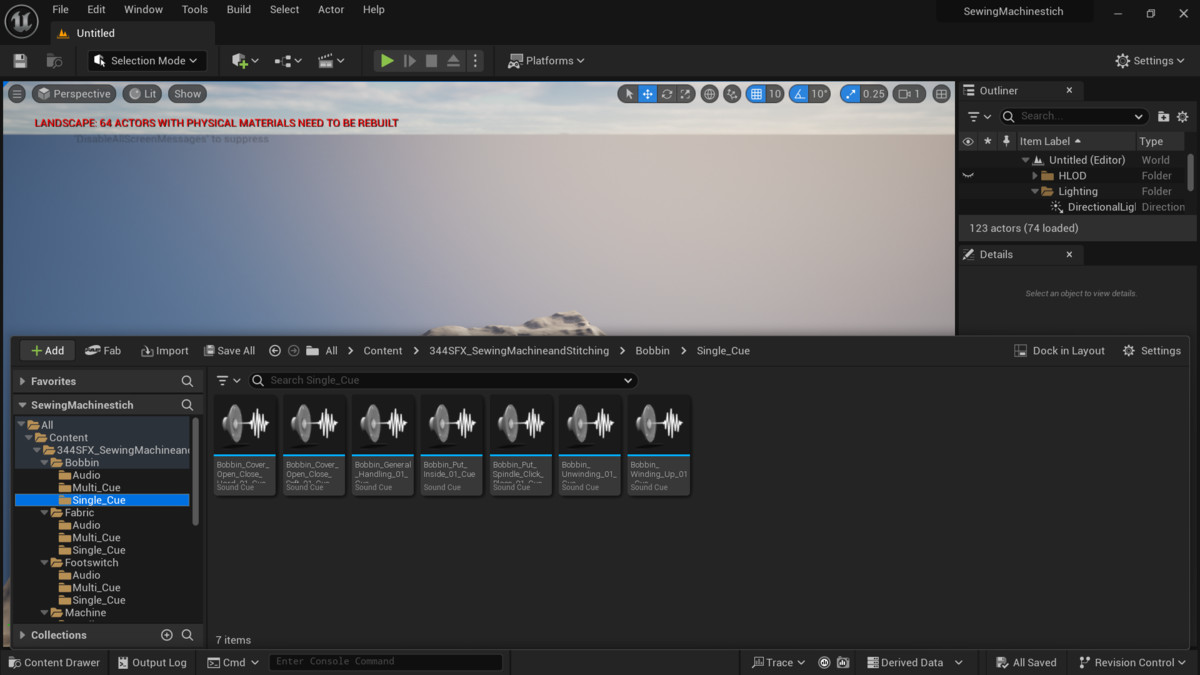This screenshot has height=675, width=1200.
Task: Toggle rotation angle snapping
Action: pos(799,94)
